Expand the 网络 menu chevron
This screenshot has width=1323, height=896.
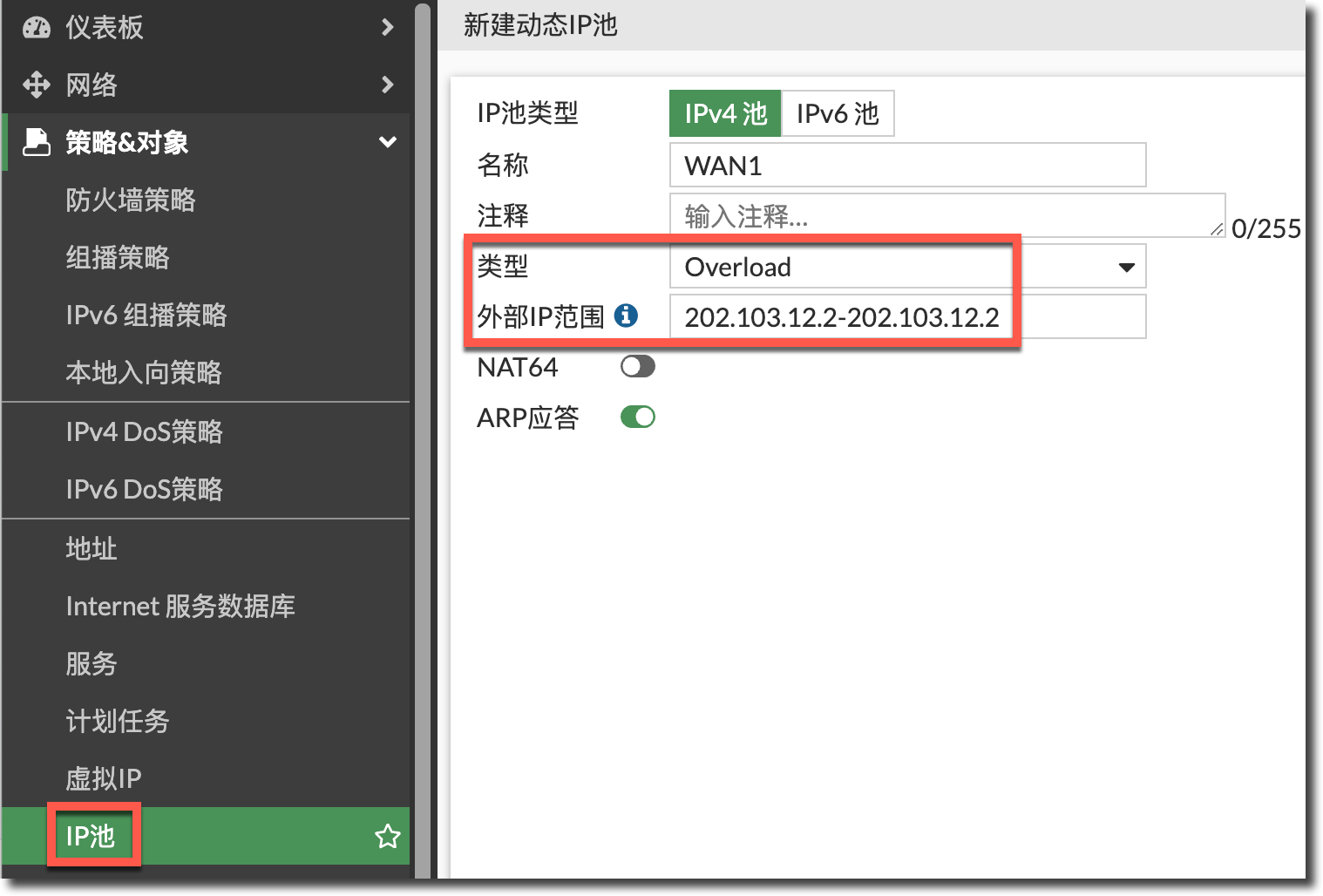click(x=388, y=85)
